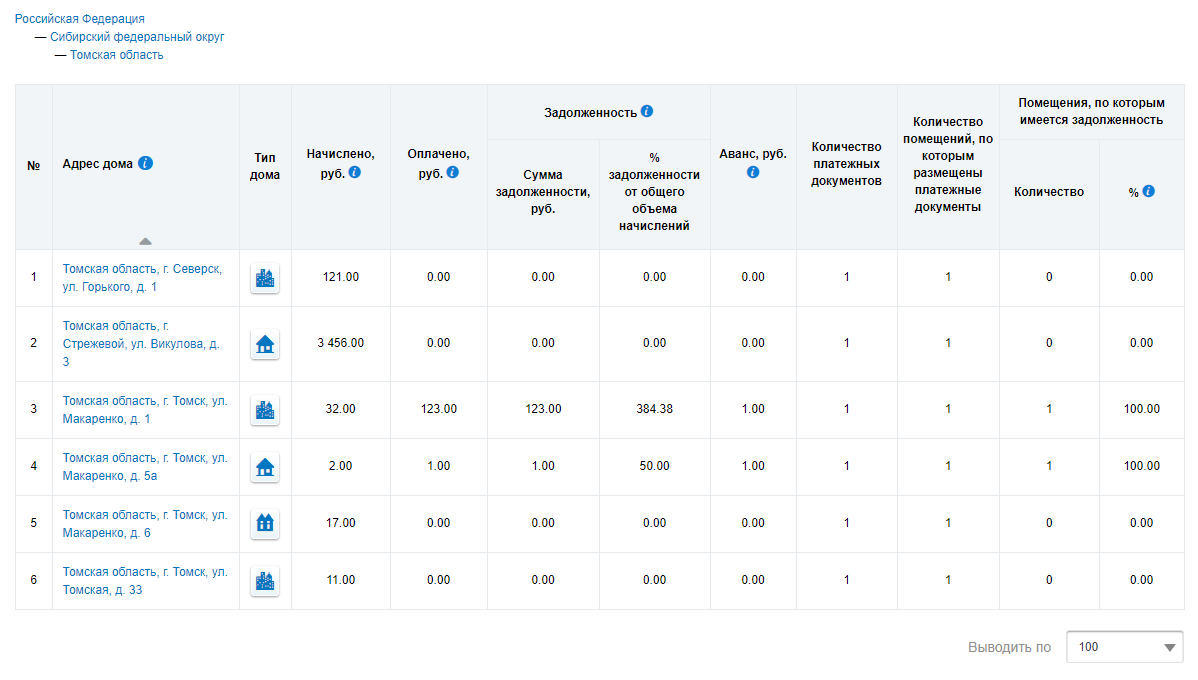Image resolution: width=1198 pixels, height=680 pixels.
Task: Click house type icon for Викулова, д. 3
Action: [265, 344]
